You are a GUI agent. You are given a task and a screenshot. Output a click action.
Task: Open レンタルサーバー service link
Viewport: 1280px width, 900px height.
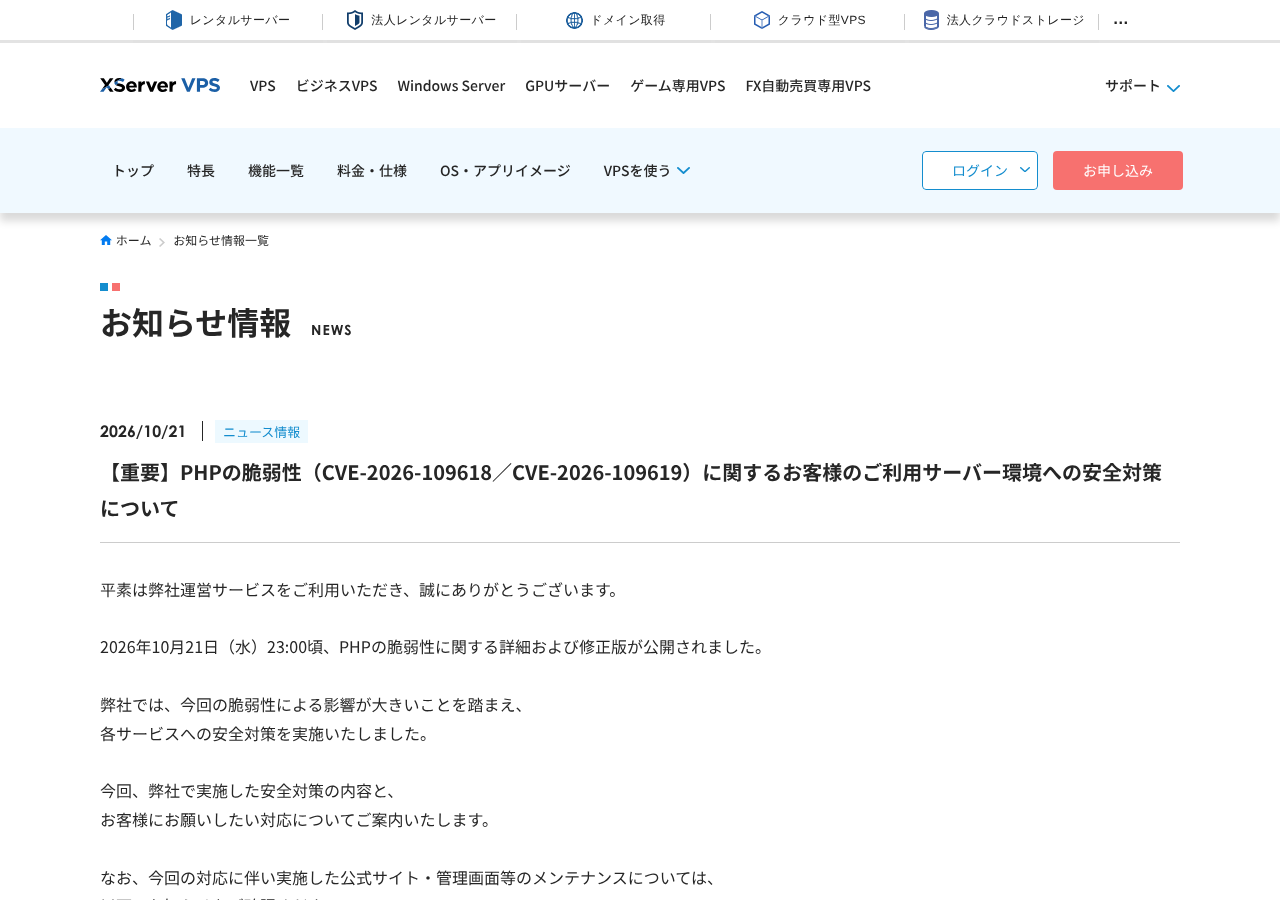point(228,20)
